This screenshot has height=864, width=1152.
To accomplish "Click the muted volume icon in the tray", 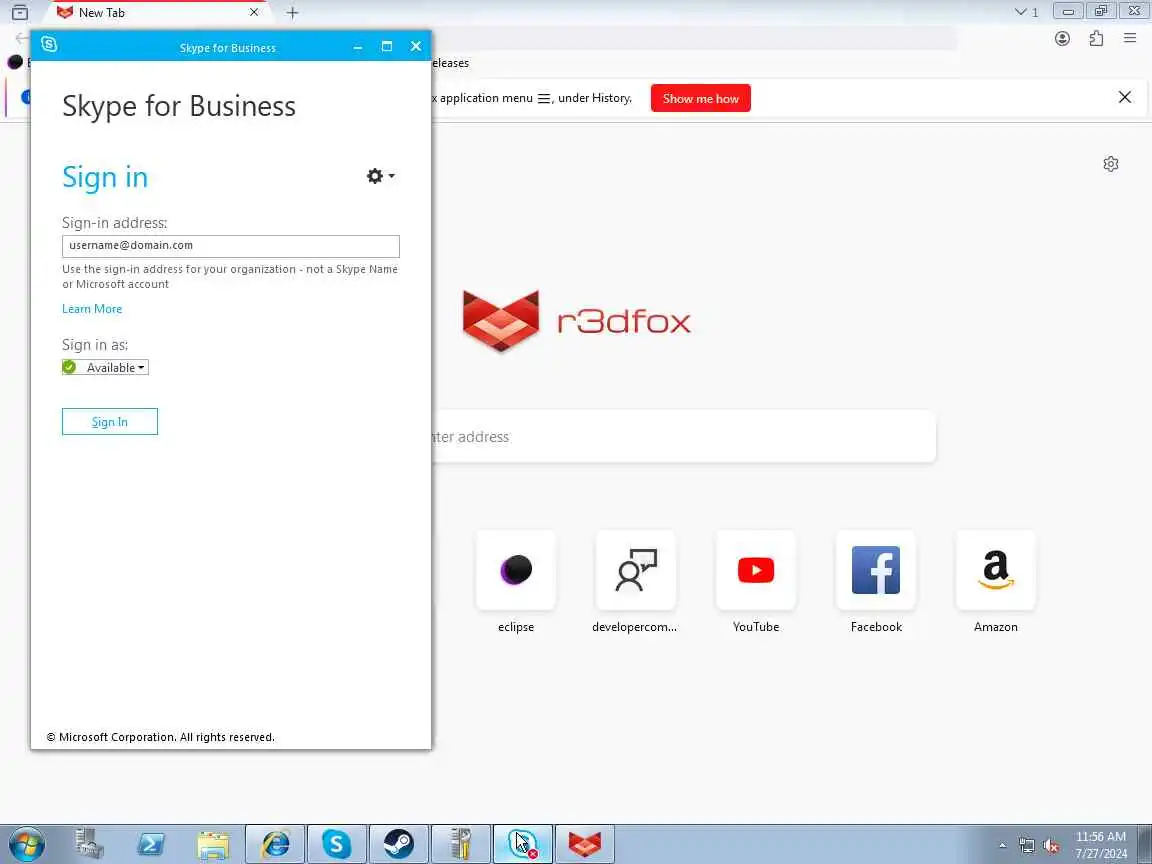I will pyautogui.click(x=1051, y=846).
